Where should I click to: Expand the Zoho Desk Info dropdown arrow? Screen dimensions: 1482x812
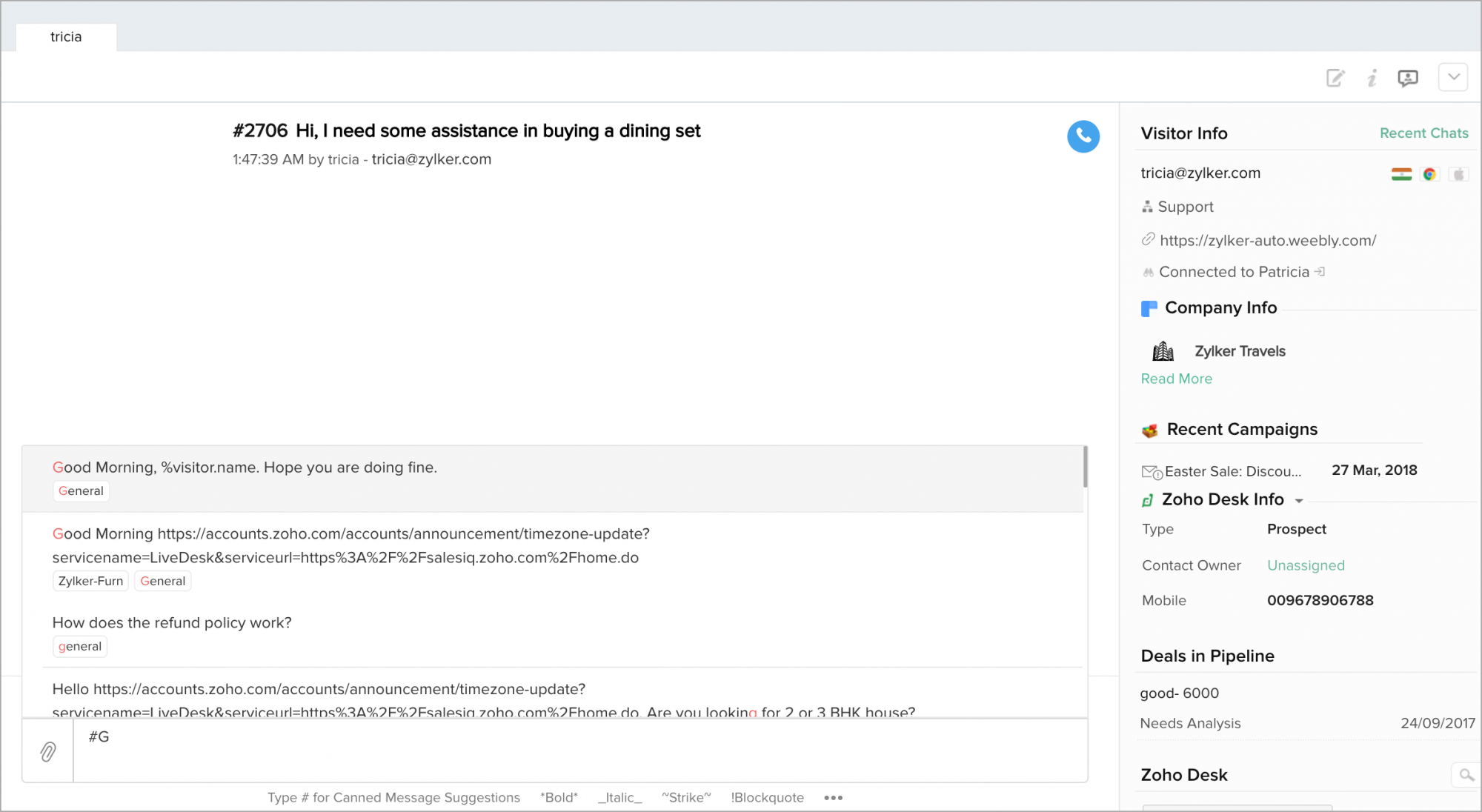click(x=1299, y=501)
